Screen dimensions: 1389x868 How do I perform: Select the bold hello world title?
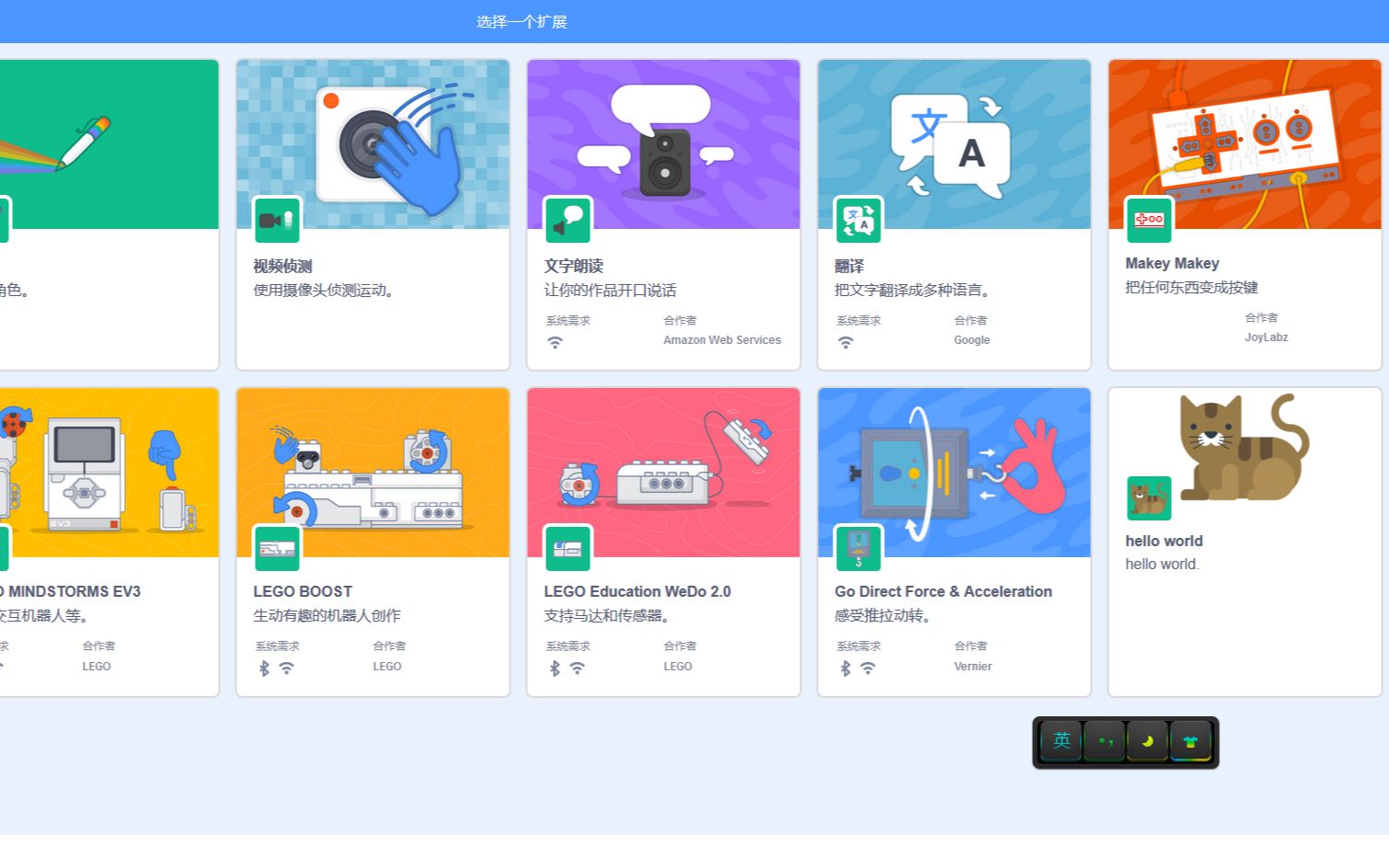(x=1164, y=541)
